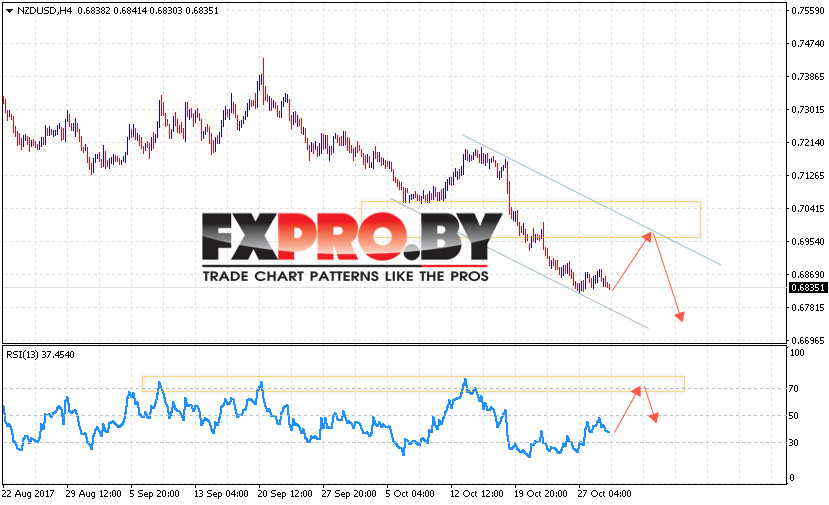Image resolution: width=829 pixels, height=505 pixels.
Task: Click the 0.75590 price axis label
Action: coord(808,11)
